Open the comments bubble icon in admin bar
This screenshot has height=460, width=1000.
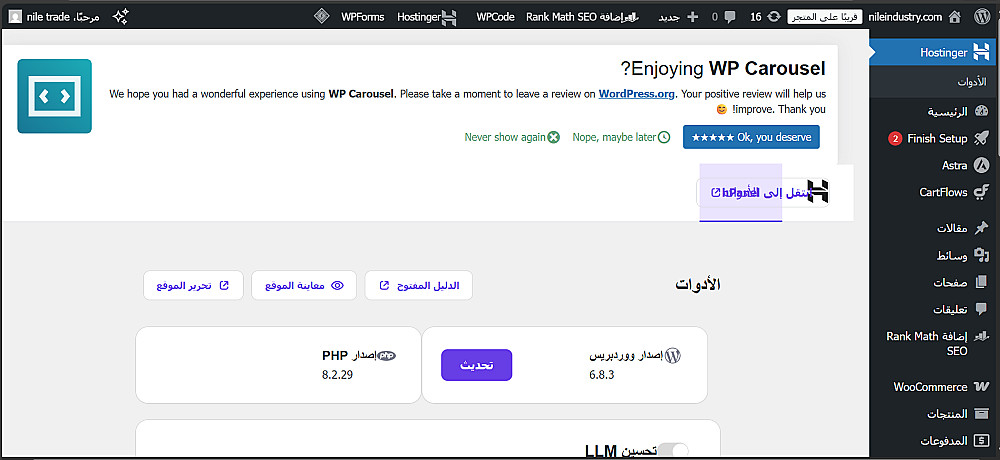[x=730, y=17]
